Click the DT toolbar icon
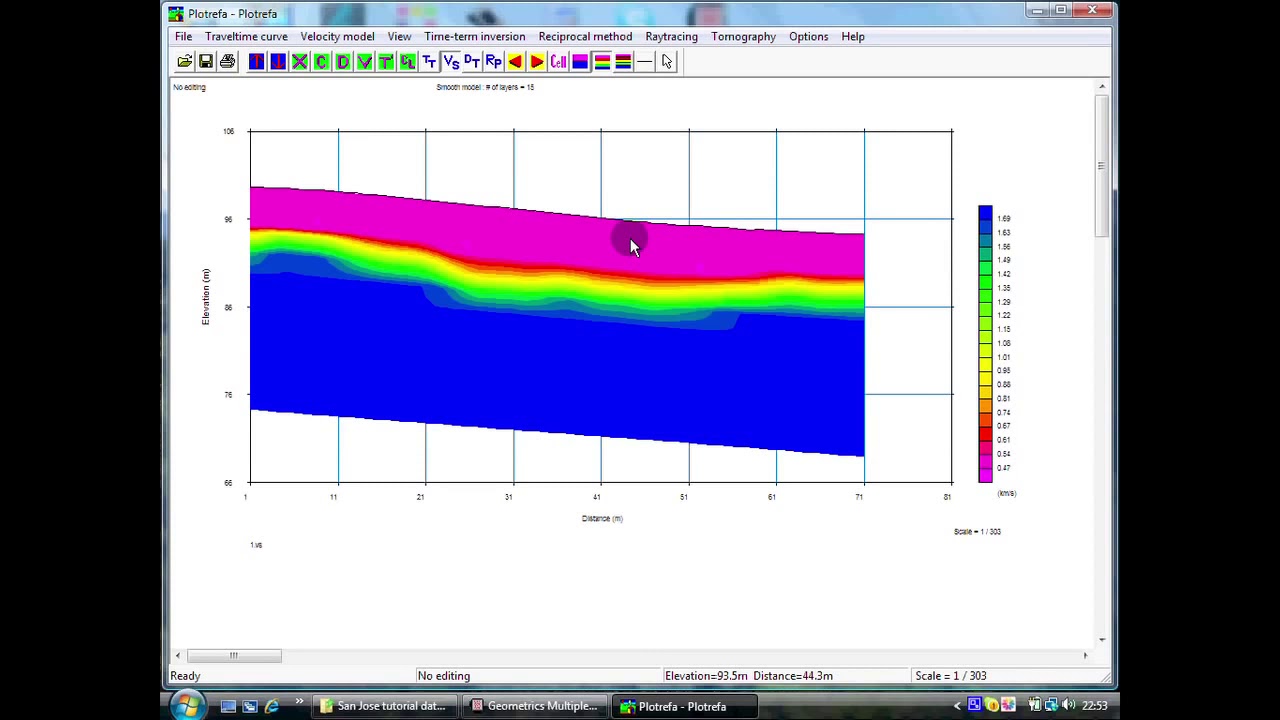 (472, 62)
